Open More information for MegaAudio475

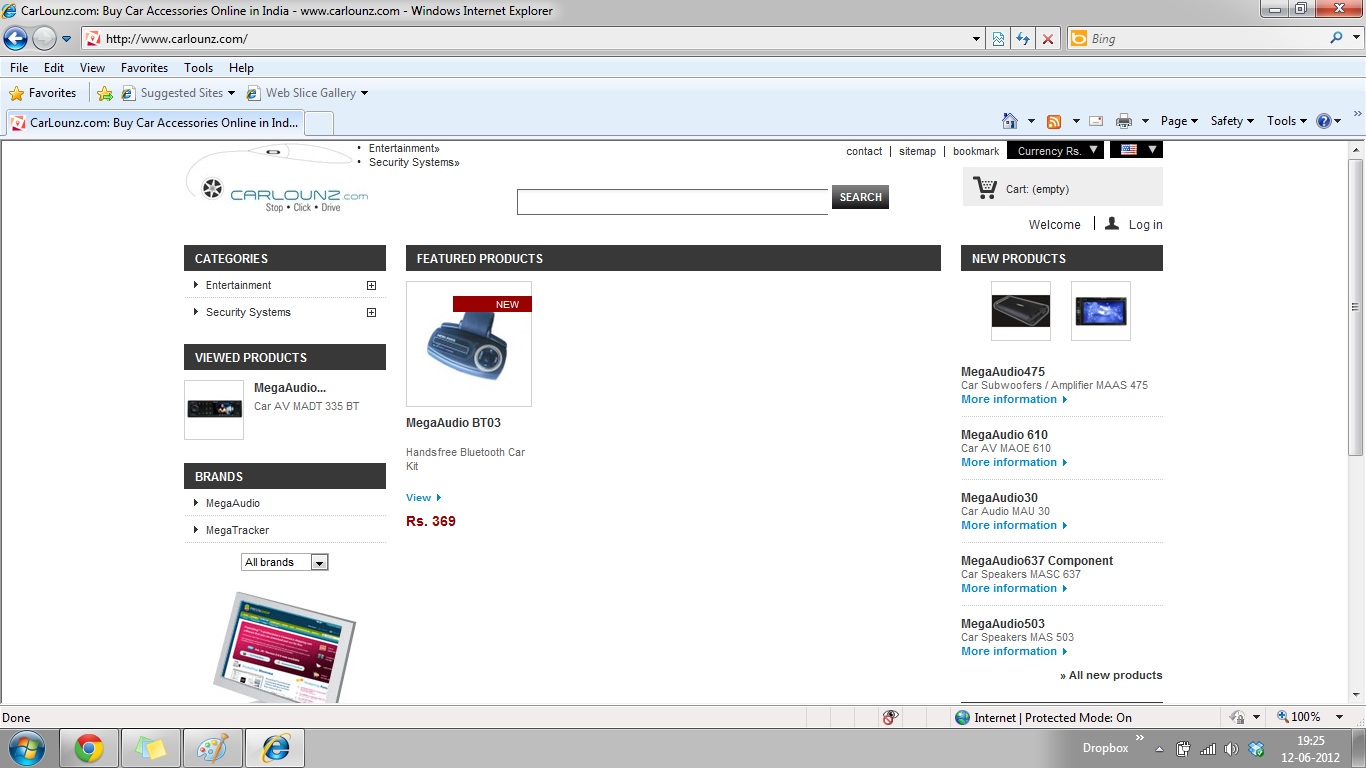point(1014,399)
